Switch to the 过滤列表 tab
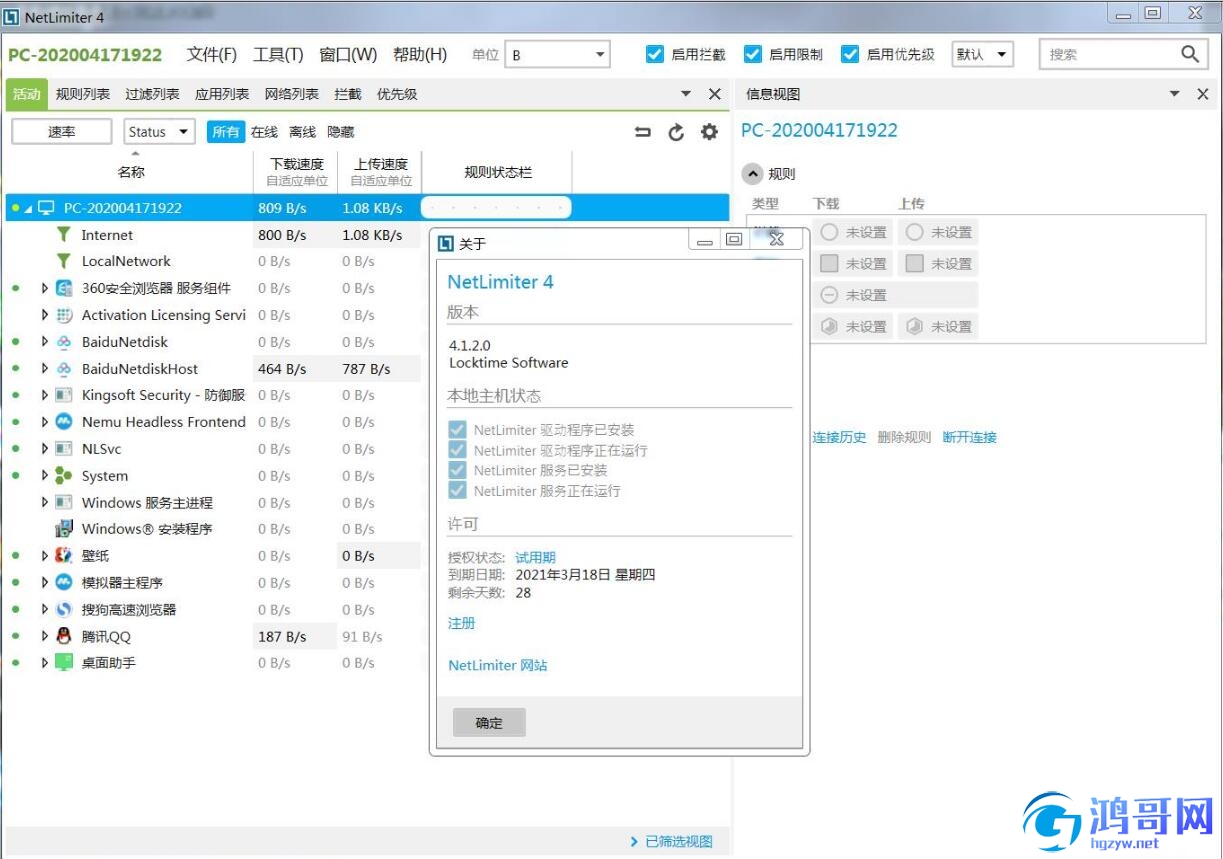1223x859 pixels. [152, 94]
